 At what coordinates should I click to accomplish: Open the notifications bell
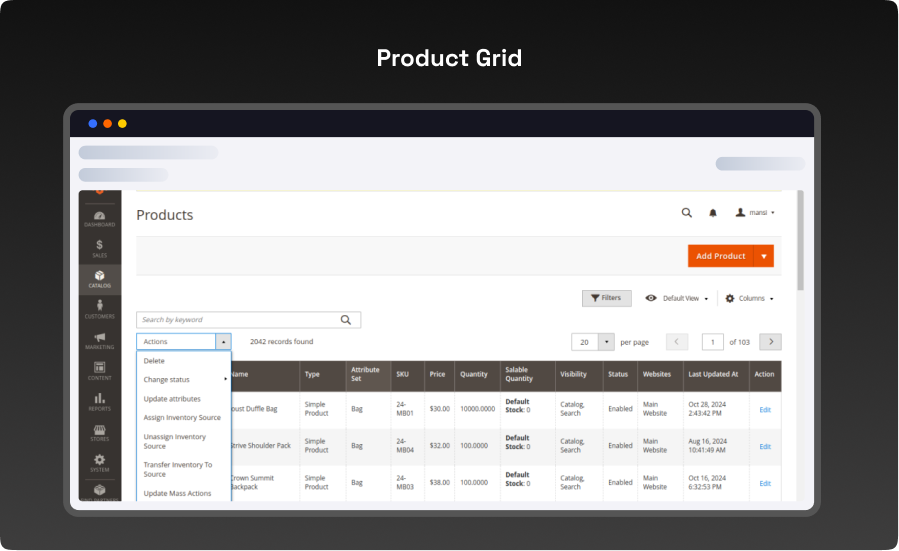[x=713, y=213]
